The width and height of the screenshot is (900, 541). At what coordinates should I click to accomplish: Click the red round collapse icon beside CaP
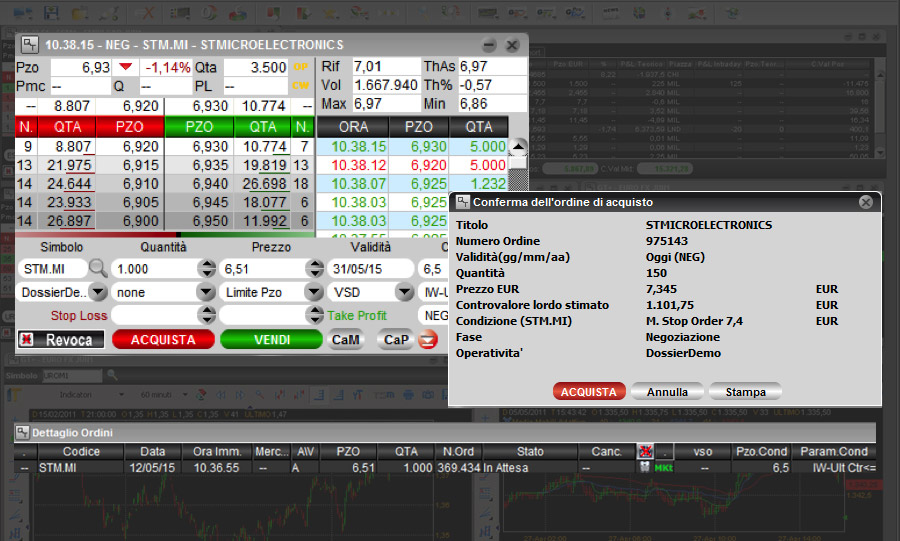(428, 340)
